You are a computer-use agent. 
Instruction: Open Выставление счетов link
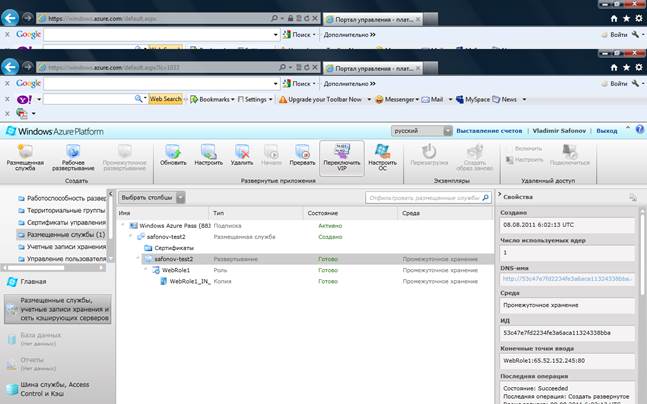[489, 130]
